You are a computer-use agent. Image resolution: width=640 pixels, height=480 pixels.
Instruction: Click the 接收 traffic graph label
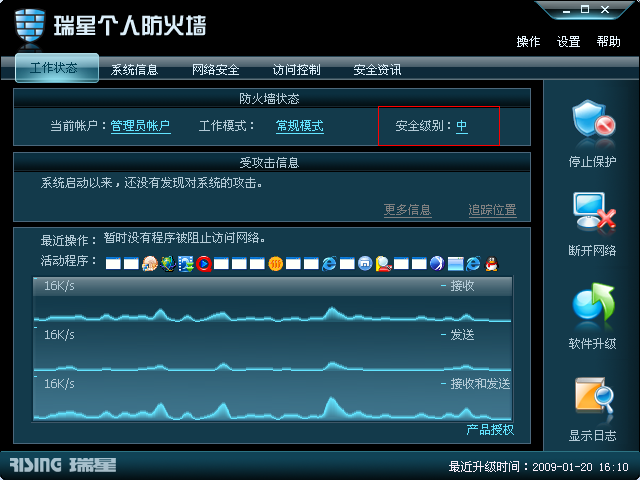[462, 286]
